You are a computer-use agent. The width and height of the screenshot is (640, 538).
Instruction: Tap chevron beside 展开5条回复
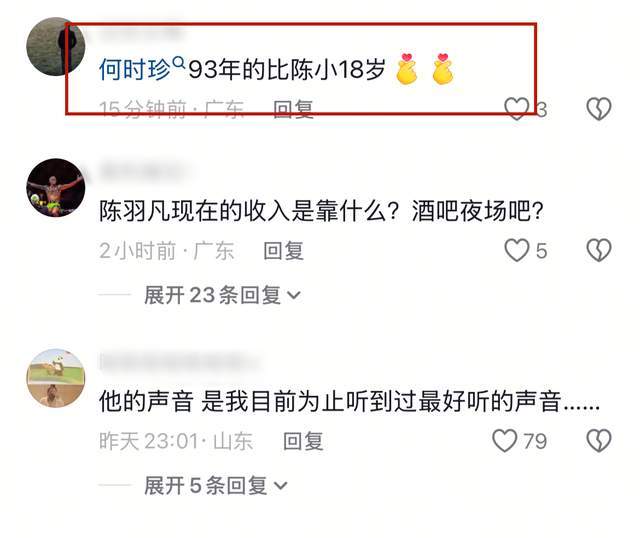tap(281, 486)
